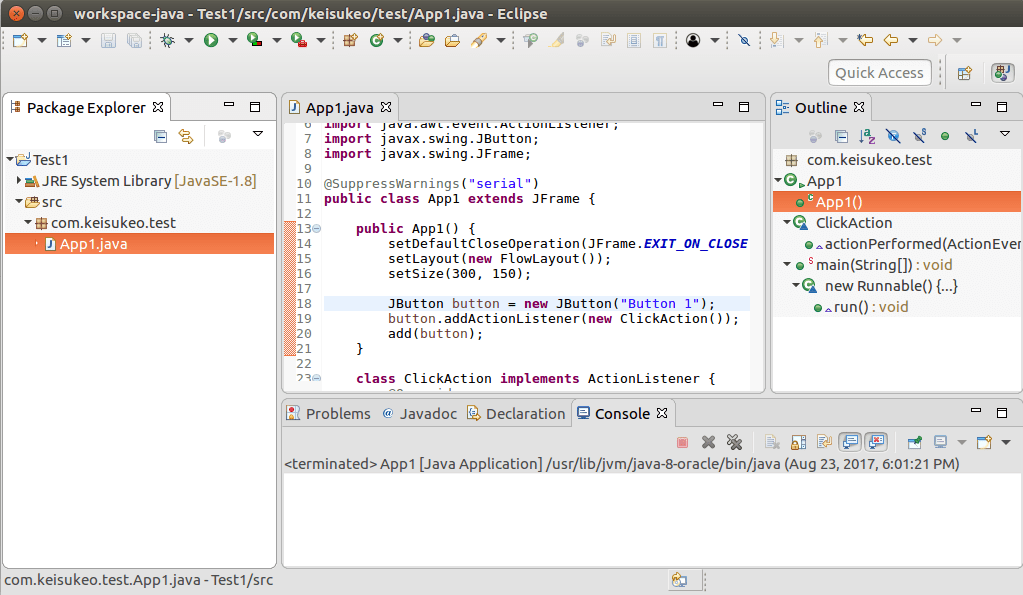Open the Run button dropdown menu

(x=232, y=40)
